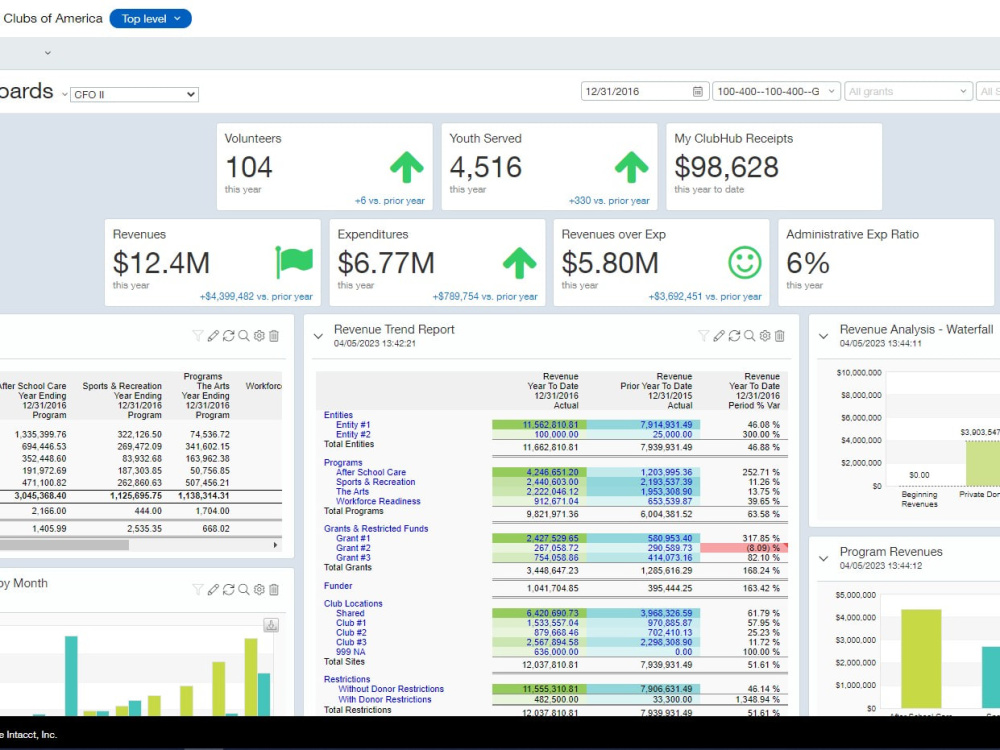Viewport: 1000px width, 750px height.
Task: Open the All grants dropdown
Action: coord(908,92)
